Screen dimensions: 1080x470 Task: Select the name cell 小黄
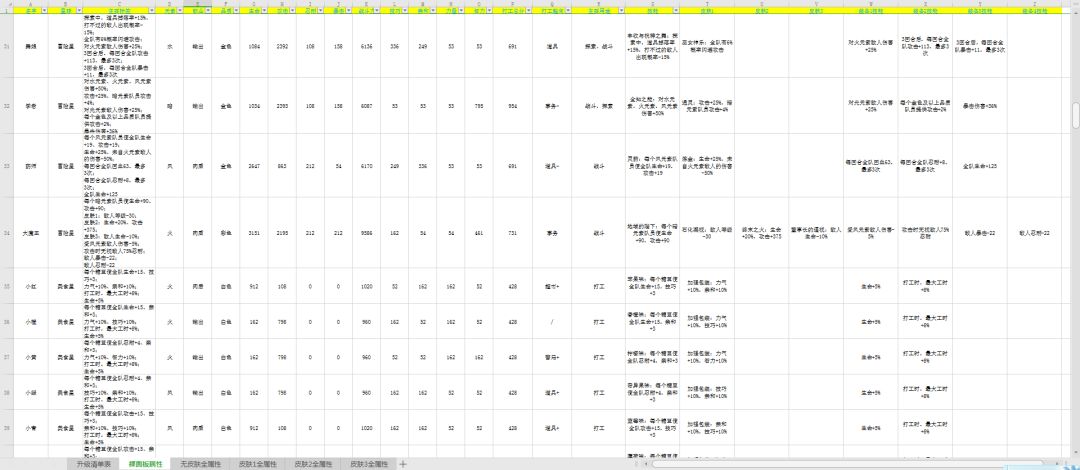tap(31, 357)
